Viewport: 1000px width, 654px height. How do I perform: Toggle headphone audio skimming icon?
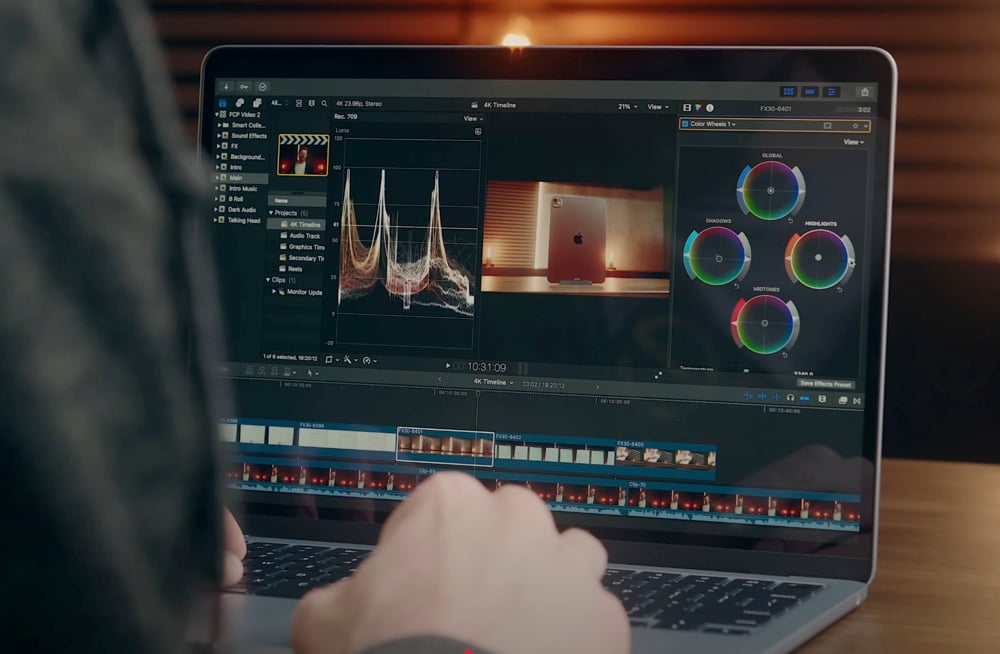(x=790, y=398)
